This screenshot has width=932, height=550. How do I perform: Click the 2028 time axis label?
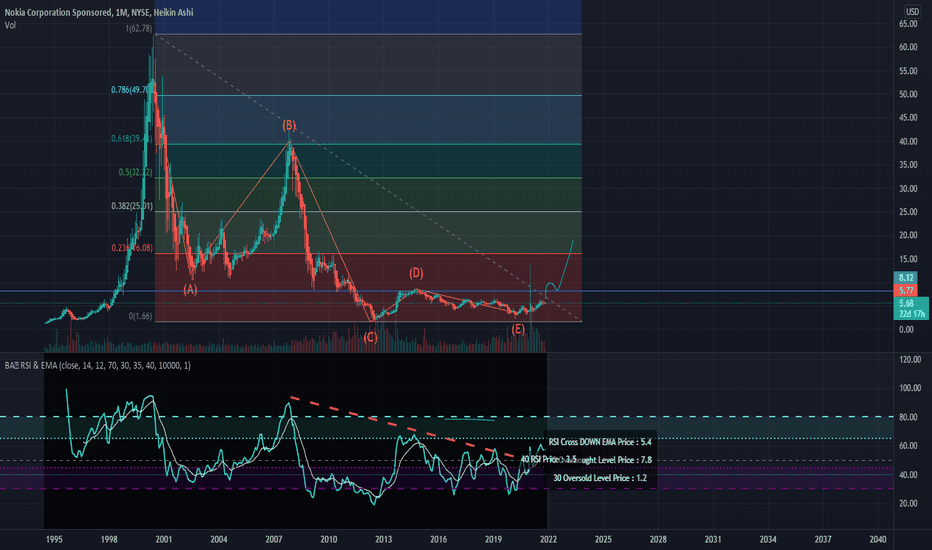(658, 539)
